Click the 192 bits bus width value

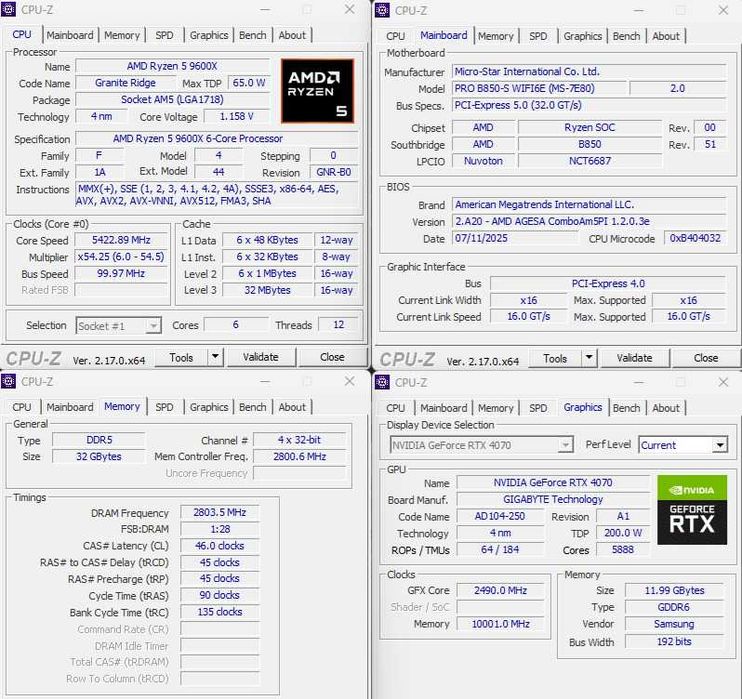click(674, 642)
